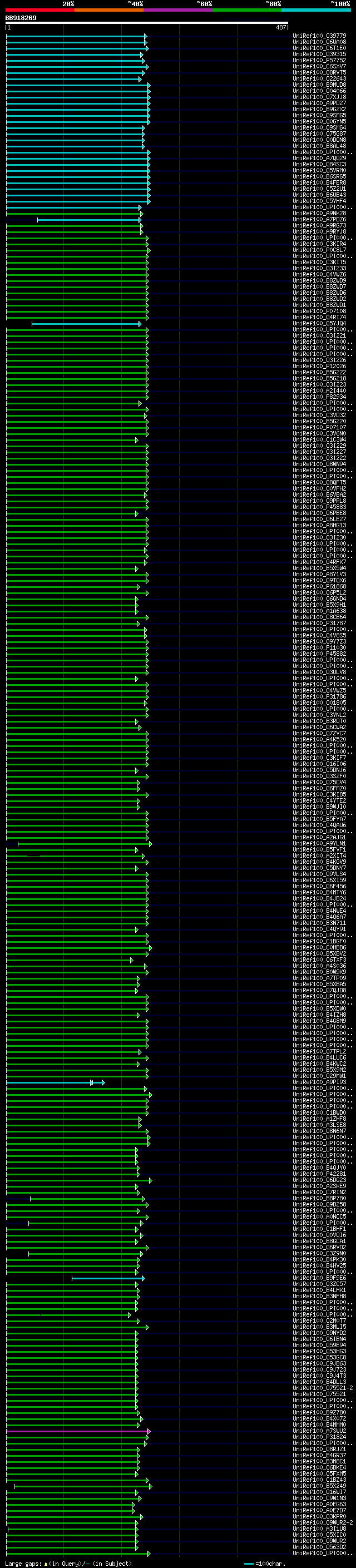Select the BB918269 query name

pyautogui.click(x=21, y=18)
